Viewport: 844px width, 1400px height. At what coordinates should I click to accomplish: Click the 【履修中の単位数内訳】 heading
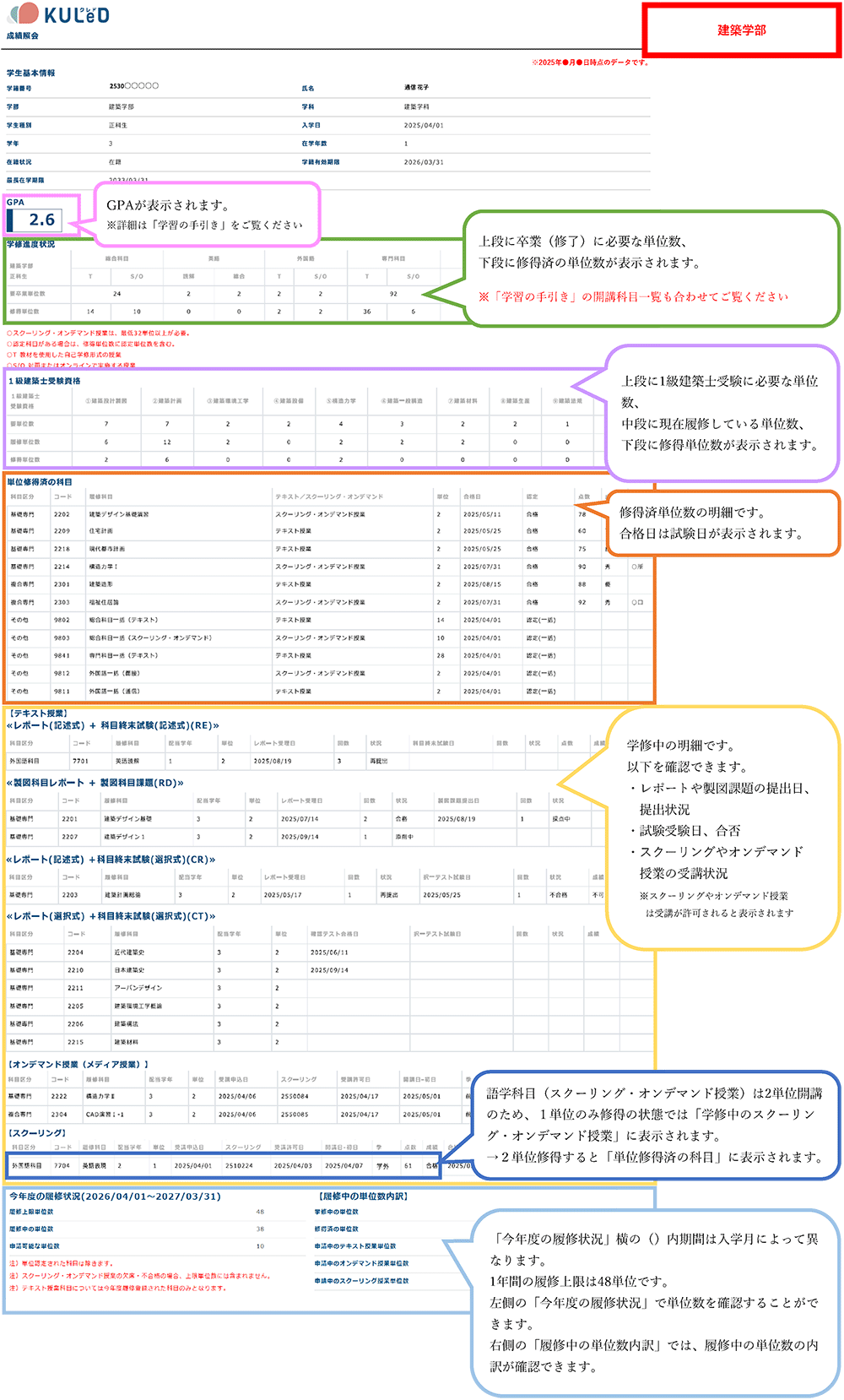pos(364,1197)
